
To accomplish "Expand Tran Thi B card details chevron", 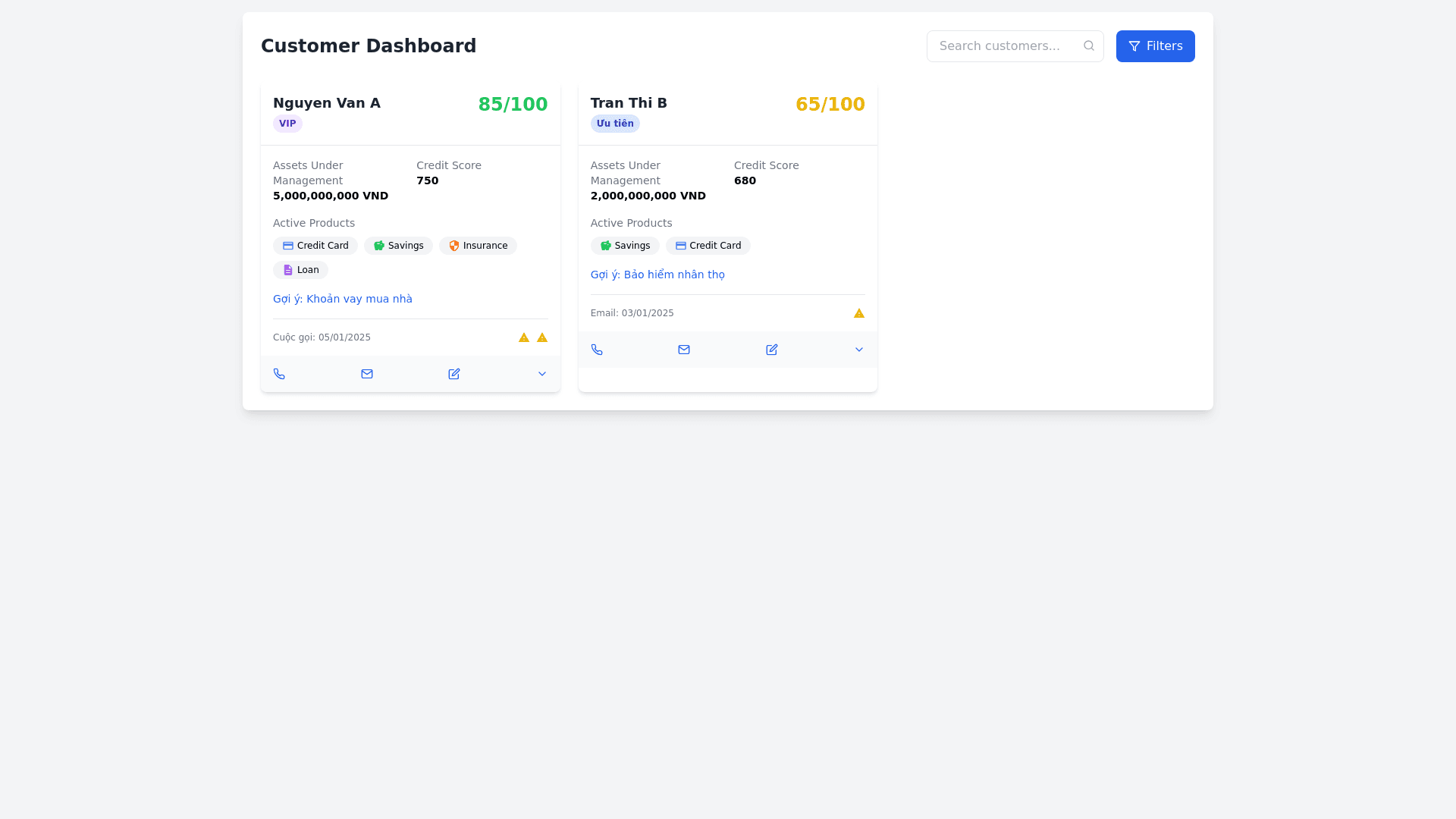I will tap(859, 350).
